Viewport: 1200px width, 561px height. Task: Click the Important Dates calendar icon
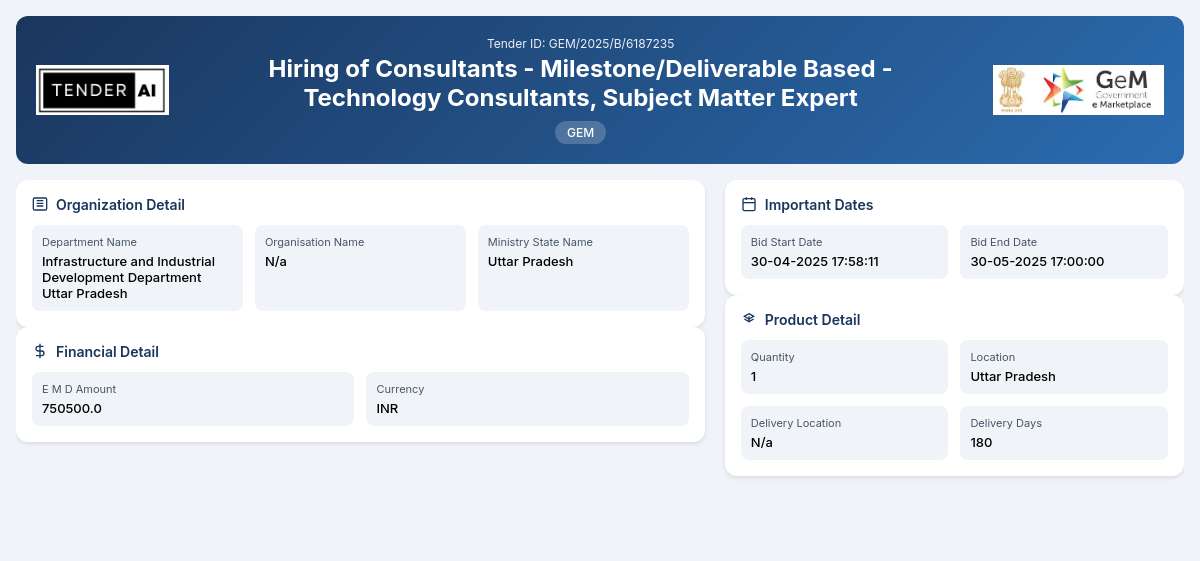pyautogui.click(x=749, y=204)
